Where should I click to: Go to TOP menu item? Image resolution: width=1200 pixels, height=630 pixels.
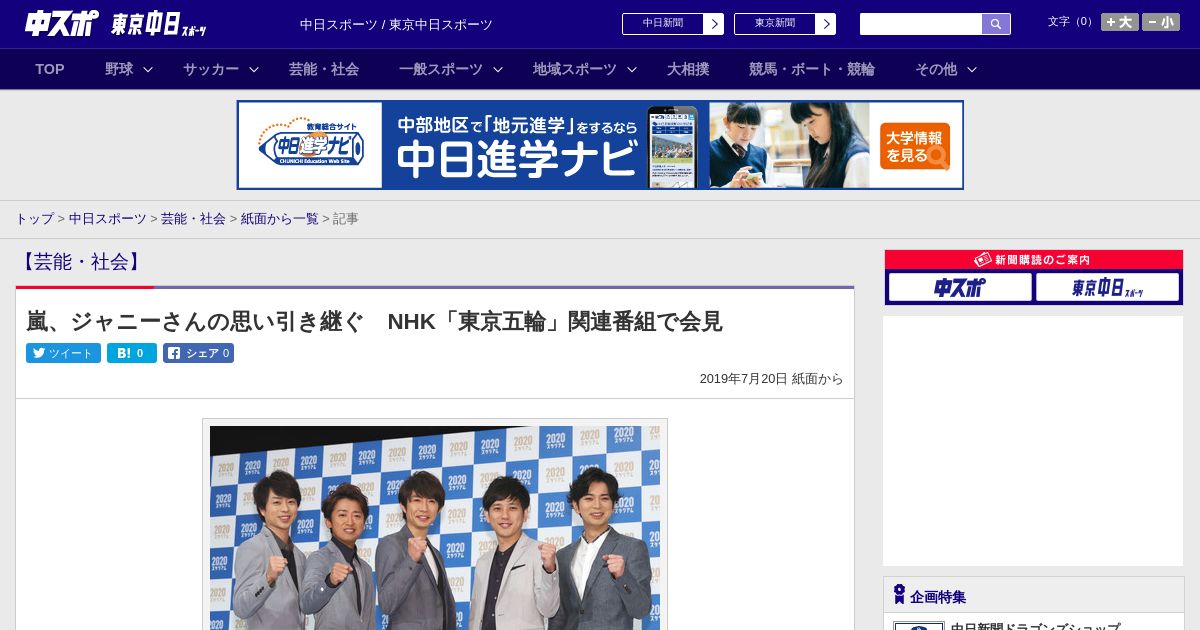pyautogui.click(x=50, y=69)
